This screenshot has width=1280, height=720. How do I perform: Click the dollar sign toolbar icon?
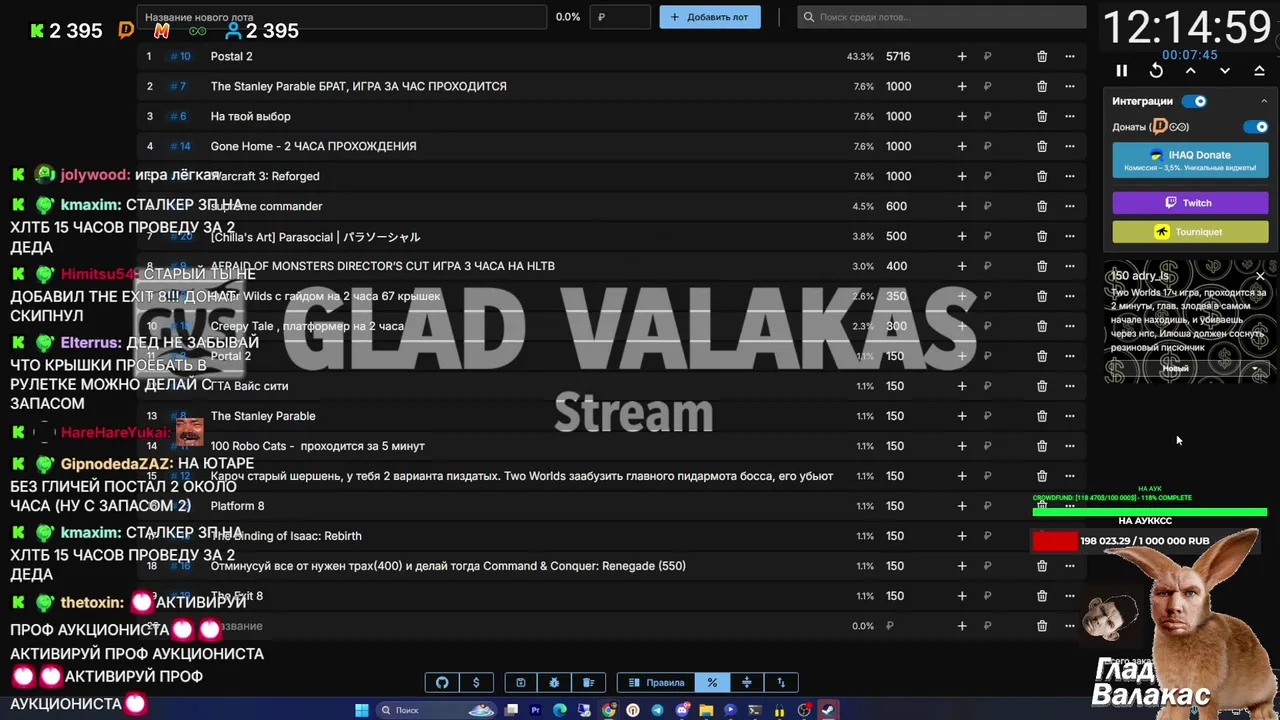476,683
